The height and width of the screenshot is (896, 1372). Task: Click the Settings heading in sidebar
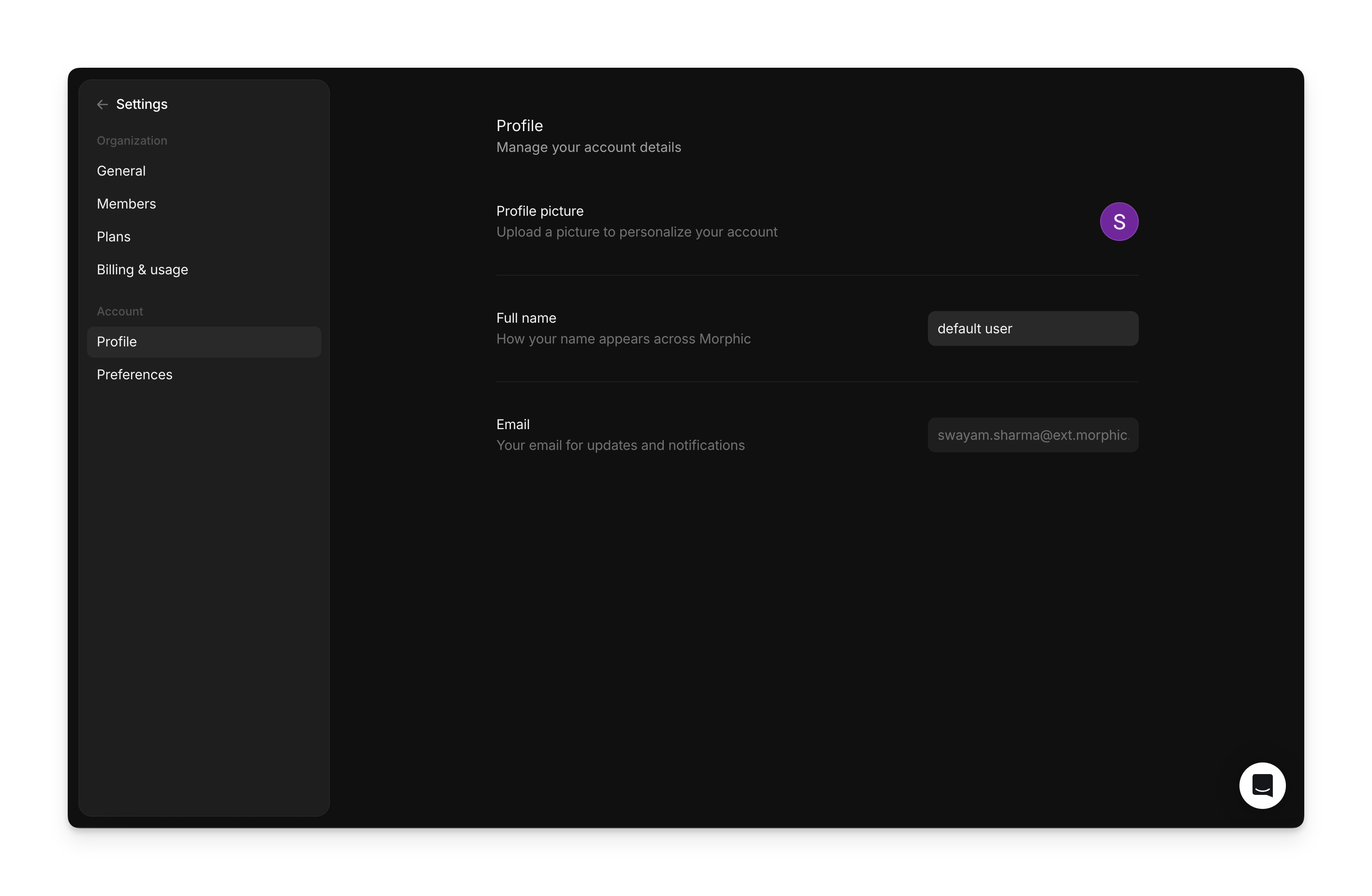(x=142, y=105)
